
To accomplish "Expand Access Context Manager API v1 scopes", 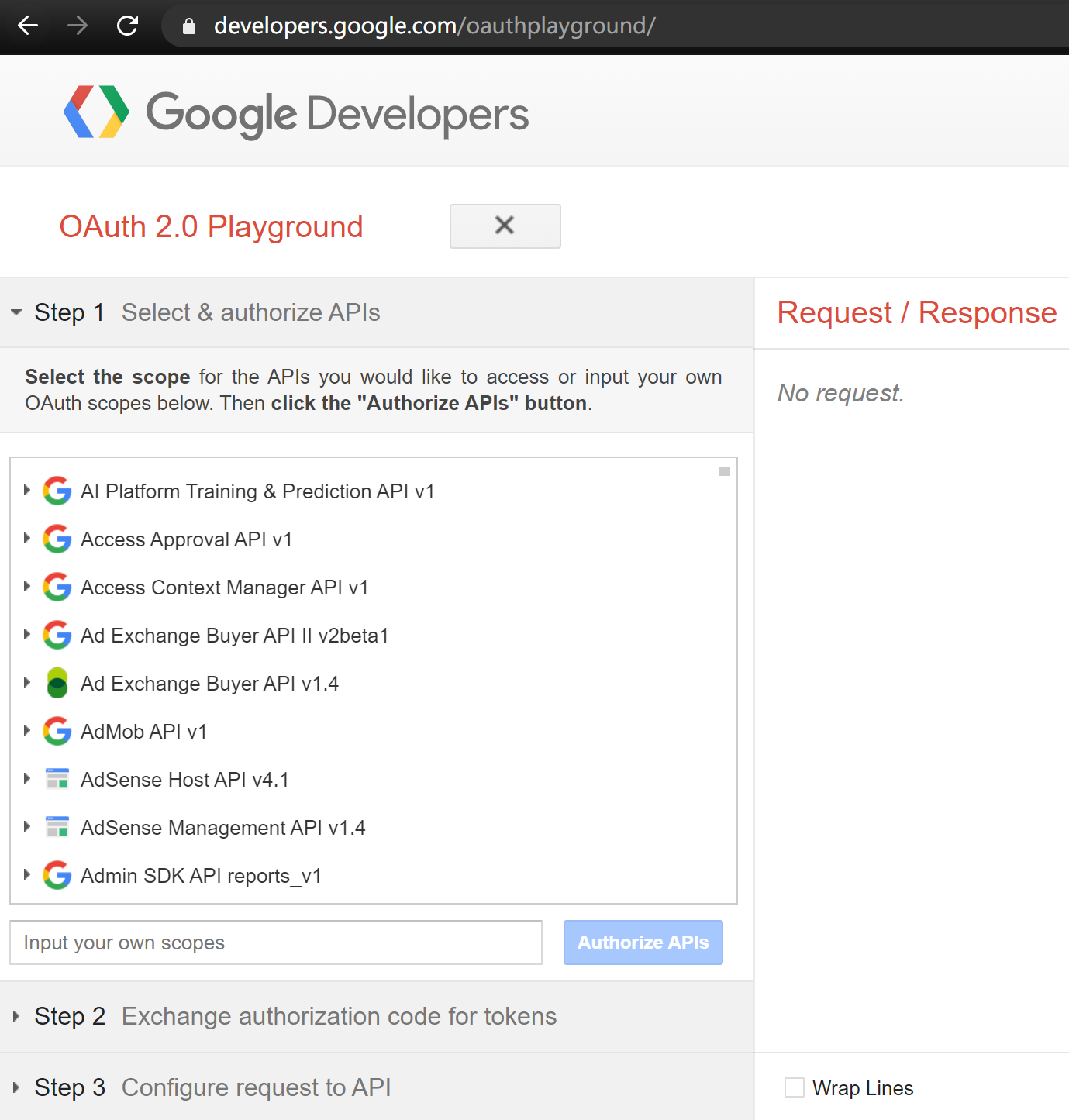I will [27, 586].
